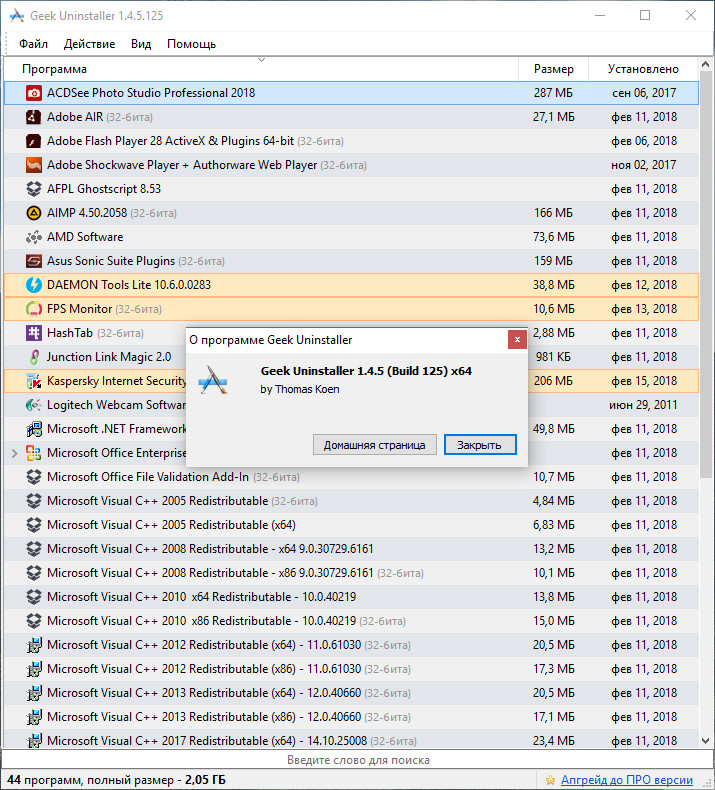
Task: Click the Visual C++ 2005 Redistributable (x64) icon
Action: 34,525
